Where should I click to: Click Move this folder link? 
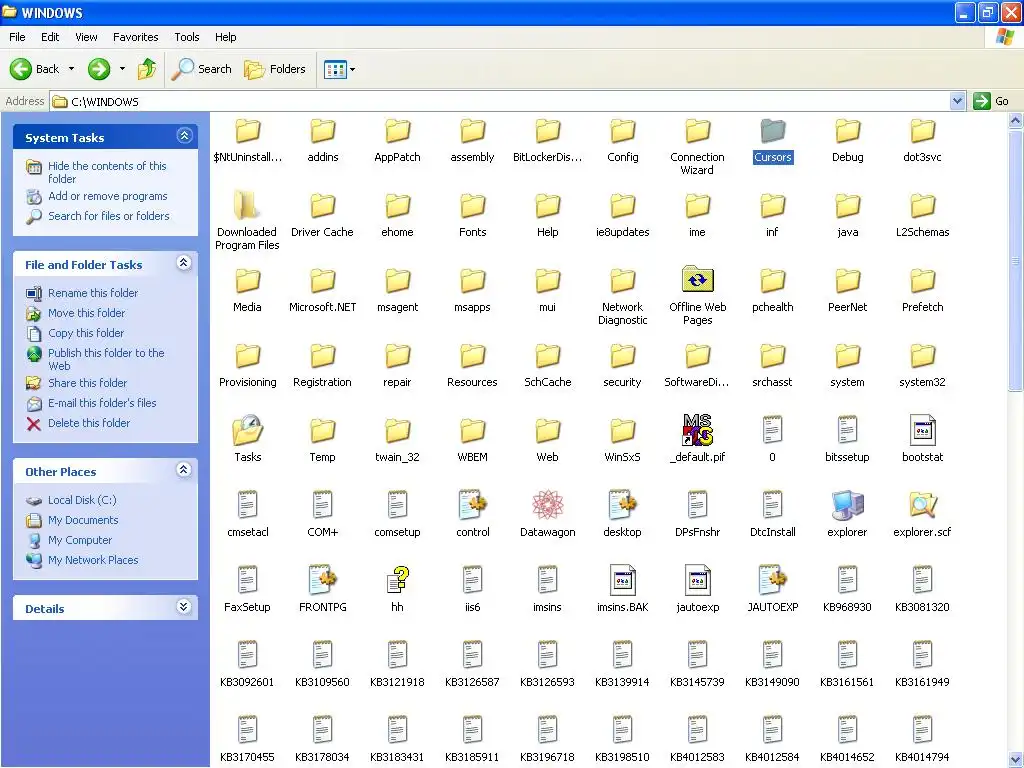(86, 313)
